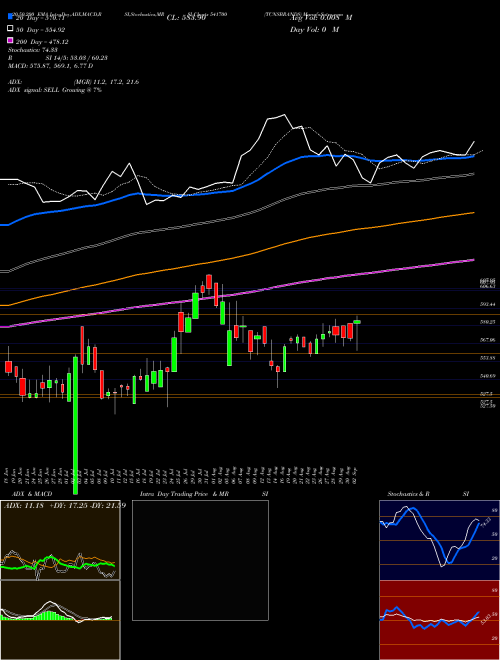This screenshot has height=660, width=500.
Task: Click the 567.96 price axis label
Action: [x=488, y=339]
